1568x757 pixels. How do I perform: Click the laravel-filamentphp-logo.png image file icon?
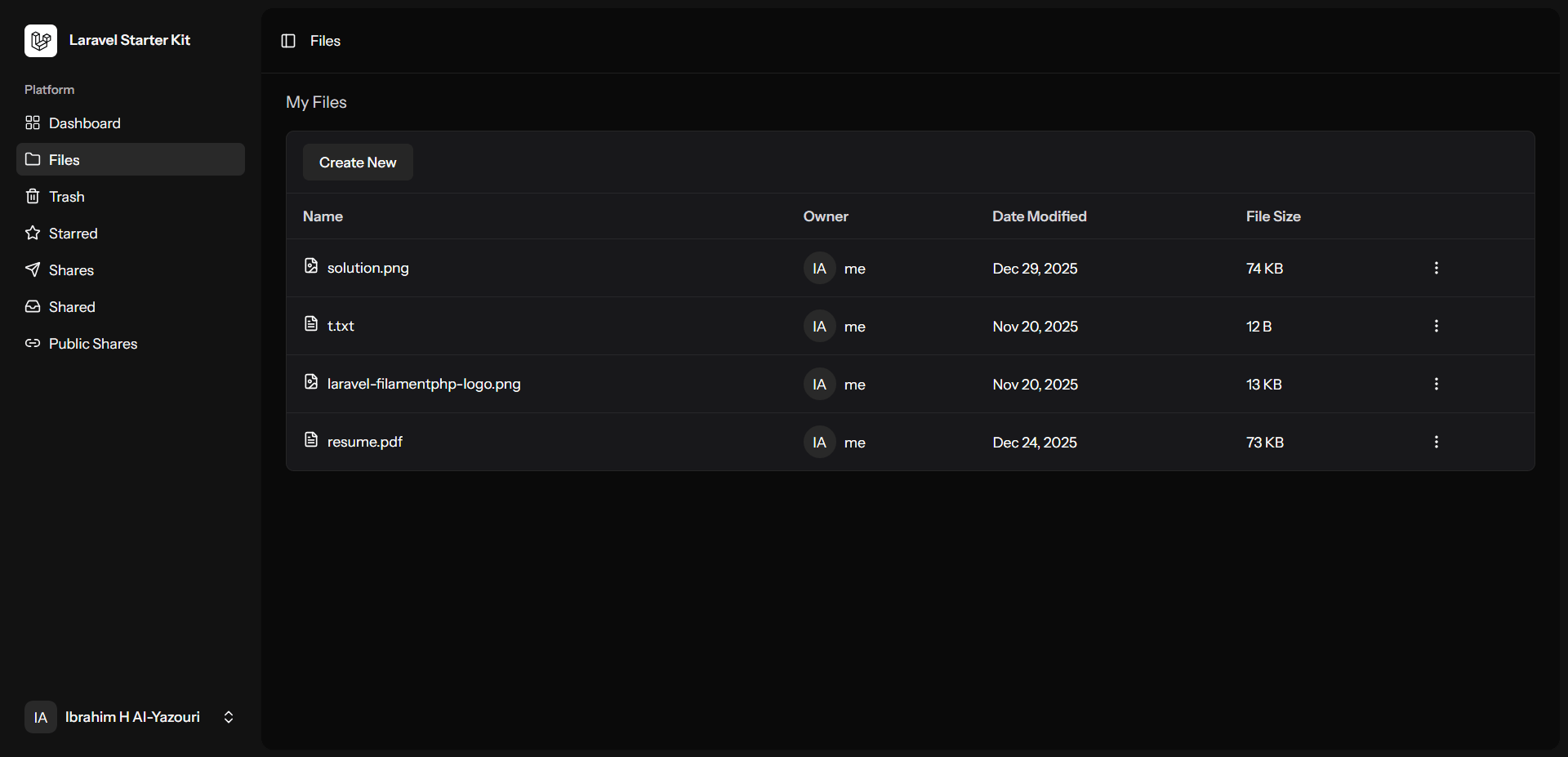point(311,381)
